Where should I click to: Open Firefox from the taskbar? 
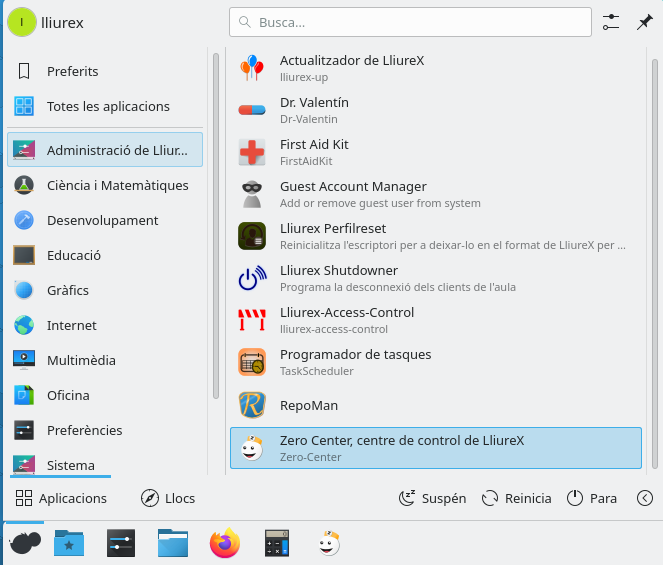pos(225,543)
